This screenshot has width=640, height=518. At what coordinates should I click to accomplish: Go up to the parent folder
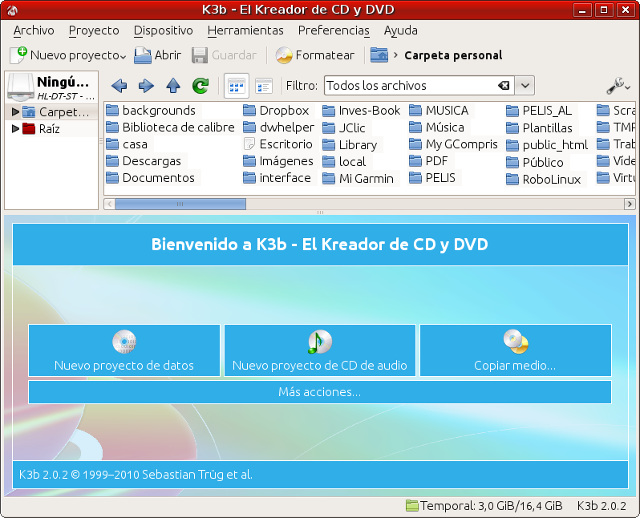[x=173, y=86]
